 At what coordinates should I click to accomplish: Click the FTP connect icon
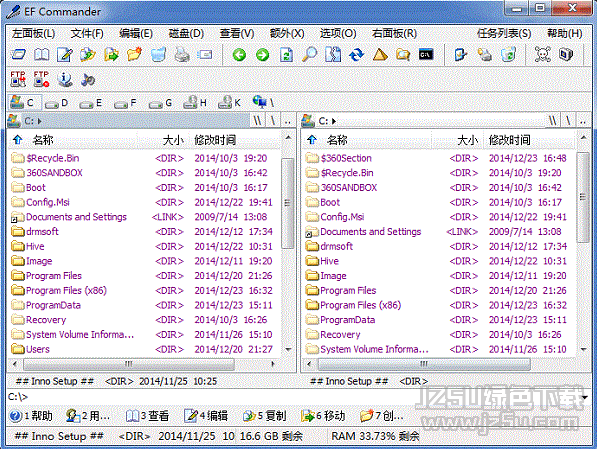pyautogui.click(x=18, y=79)
